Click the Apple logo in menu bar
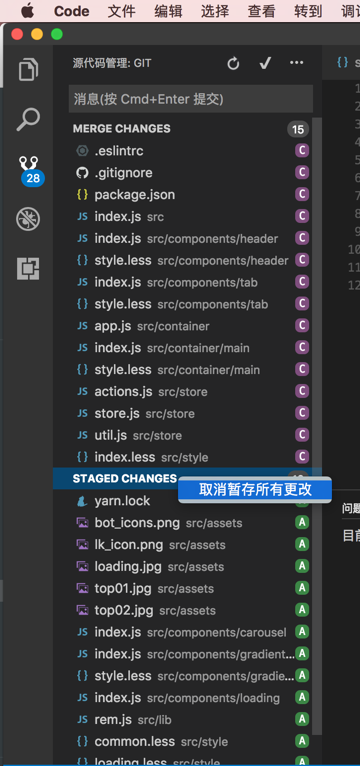Viewport: 360px width, 766px height. (27, 11)
